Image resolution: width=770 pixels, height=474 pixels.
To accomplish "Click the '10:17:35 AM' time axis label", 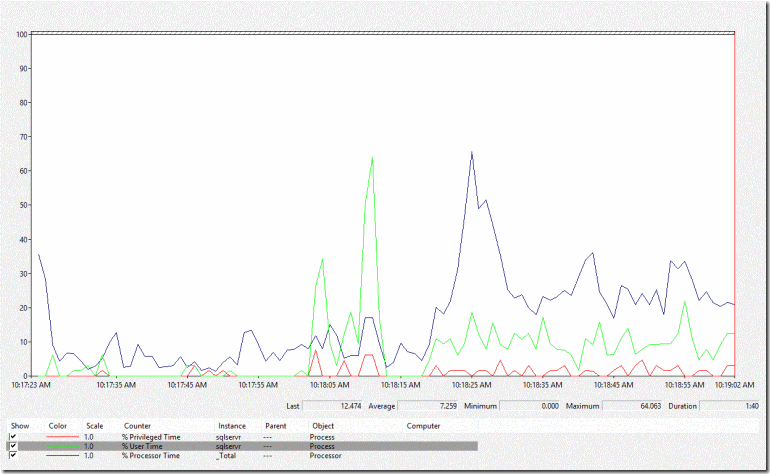I will [116, 385].
